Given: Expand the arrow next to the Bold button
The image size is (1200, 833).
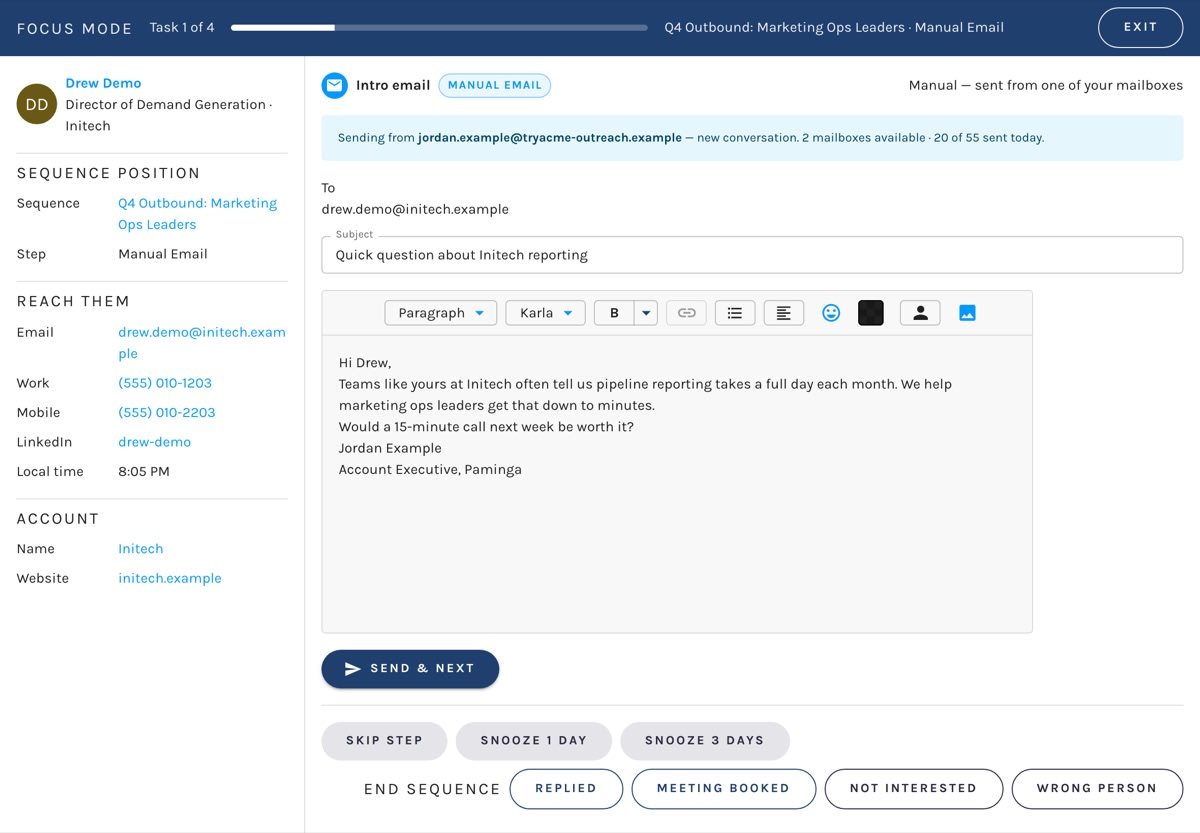Looking at the screenshot, I should [646, 313].
